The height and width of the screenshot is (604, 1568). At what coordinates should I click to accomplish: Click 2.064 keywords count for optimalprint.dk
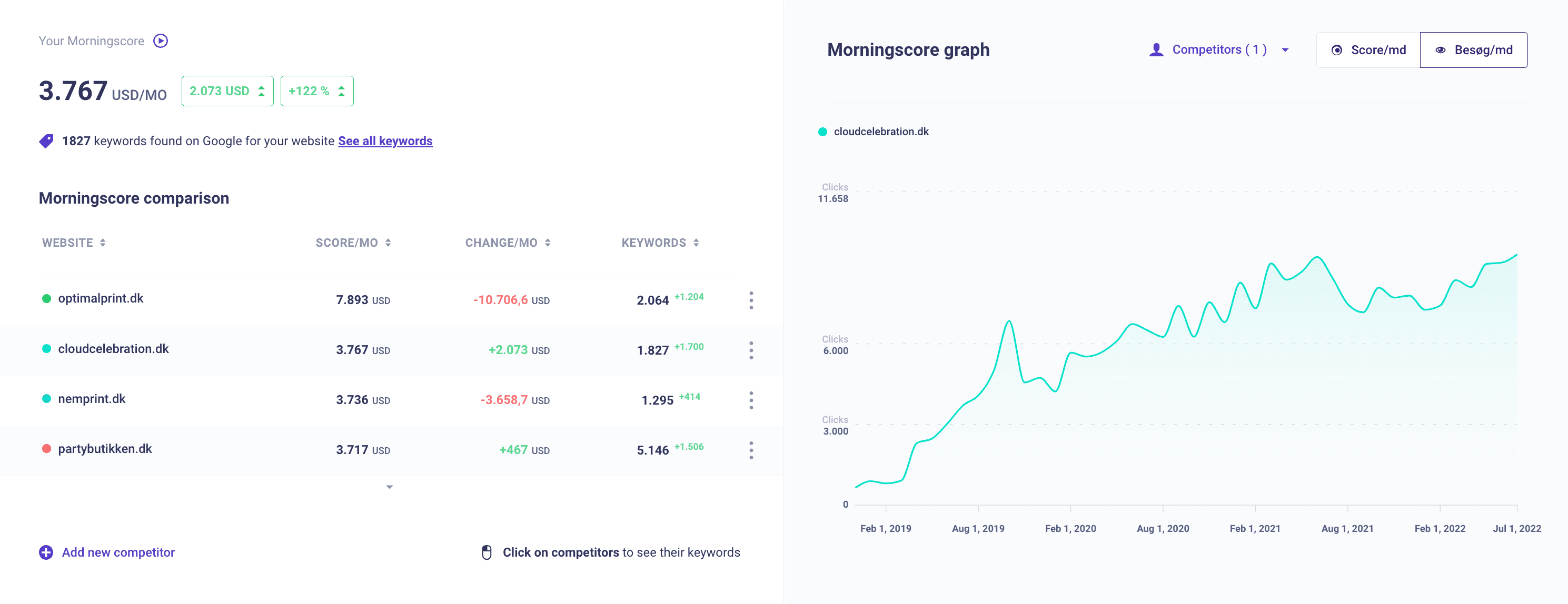pyautogui.click(x=652, y=300)
